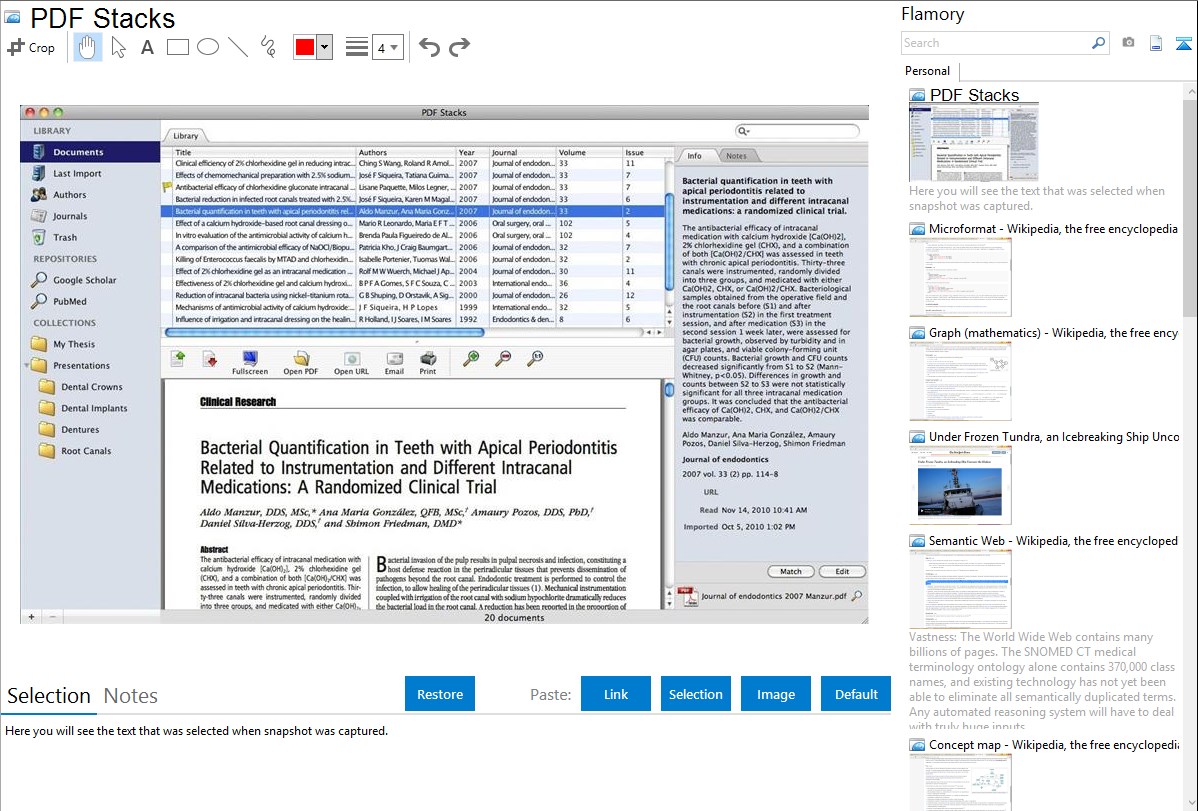Click the Flamory search field
Viewport: 1198px width, 811px height.
point(995,43)
